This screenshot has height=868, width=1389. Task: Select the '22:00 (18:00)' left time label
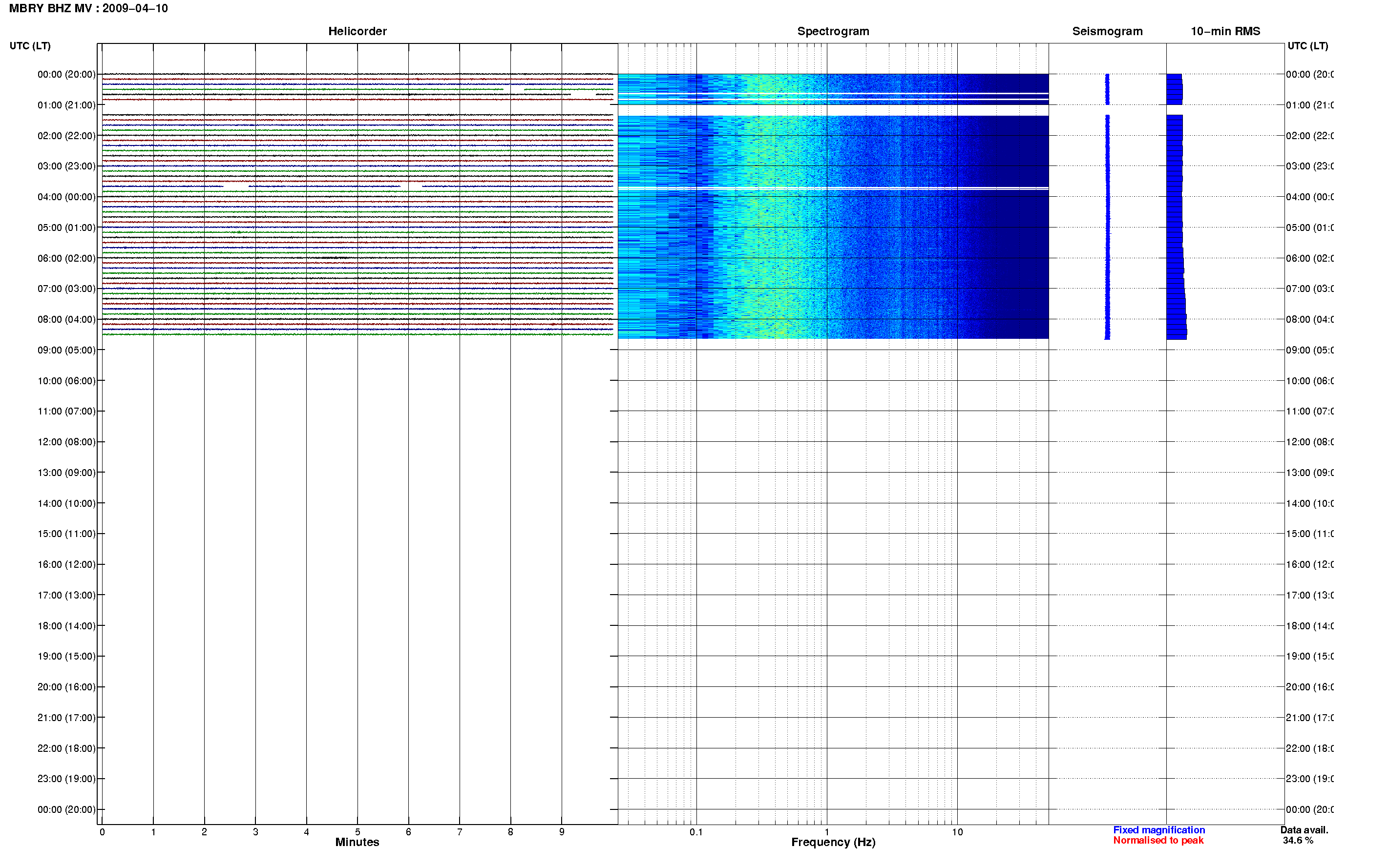click(x=66, y=748)
